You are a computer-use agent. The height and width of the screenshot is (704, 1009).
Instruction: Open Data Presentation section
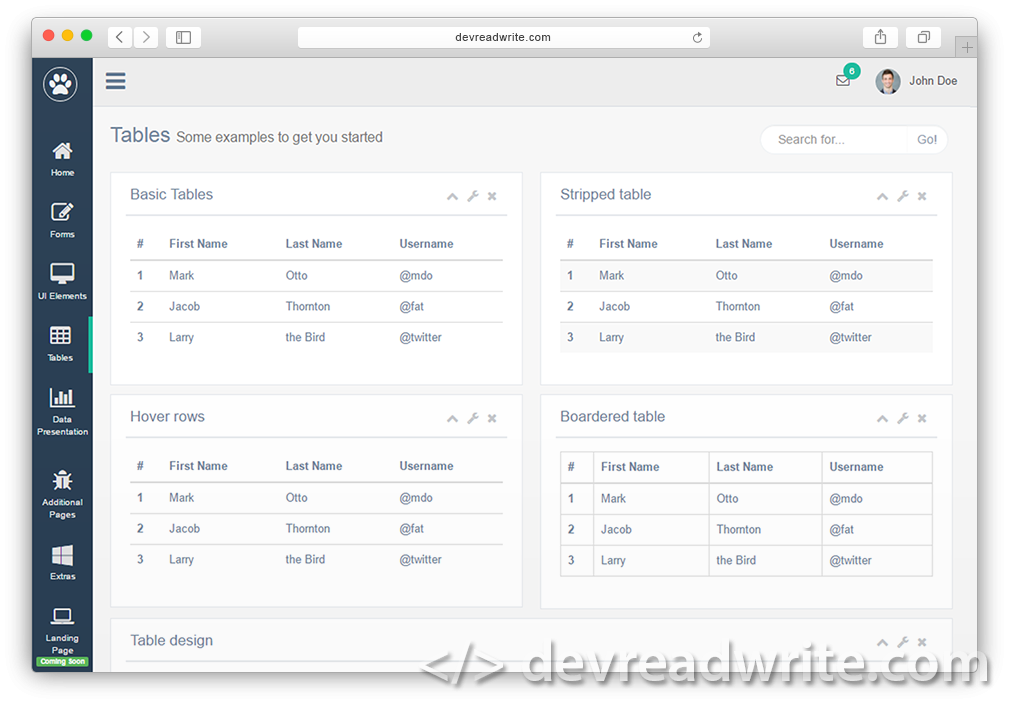coord(62,412)
